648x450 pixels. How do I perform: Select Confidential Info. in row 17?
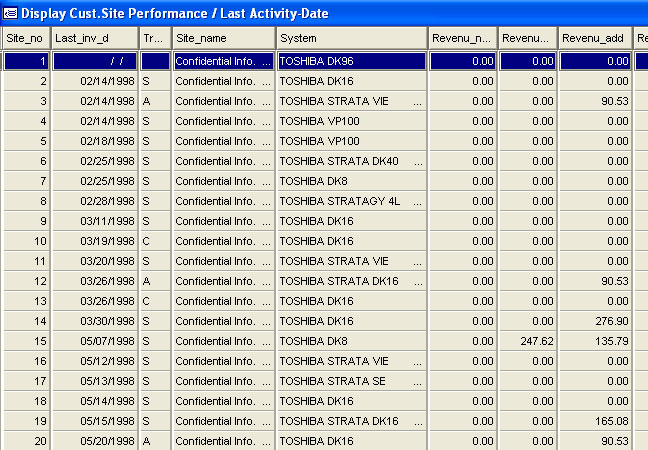coord(224,381)
